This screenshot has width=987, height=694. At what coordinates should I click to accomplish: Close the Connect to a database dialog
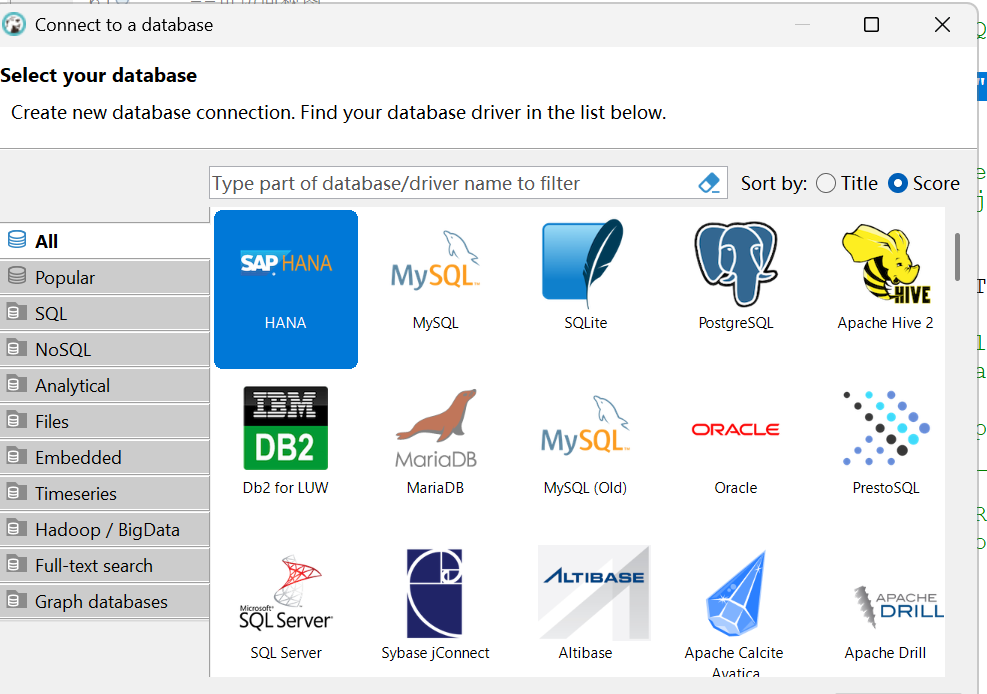coord(942,25)
